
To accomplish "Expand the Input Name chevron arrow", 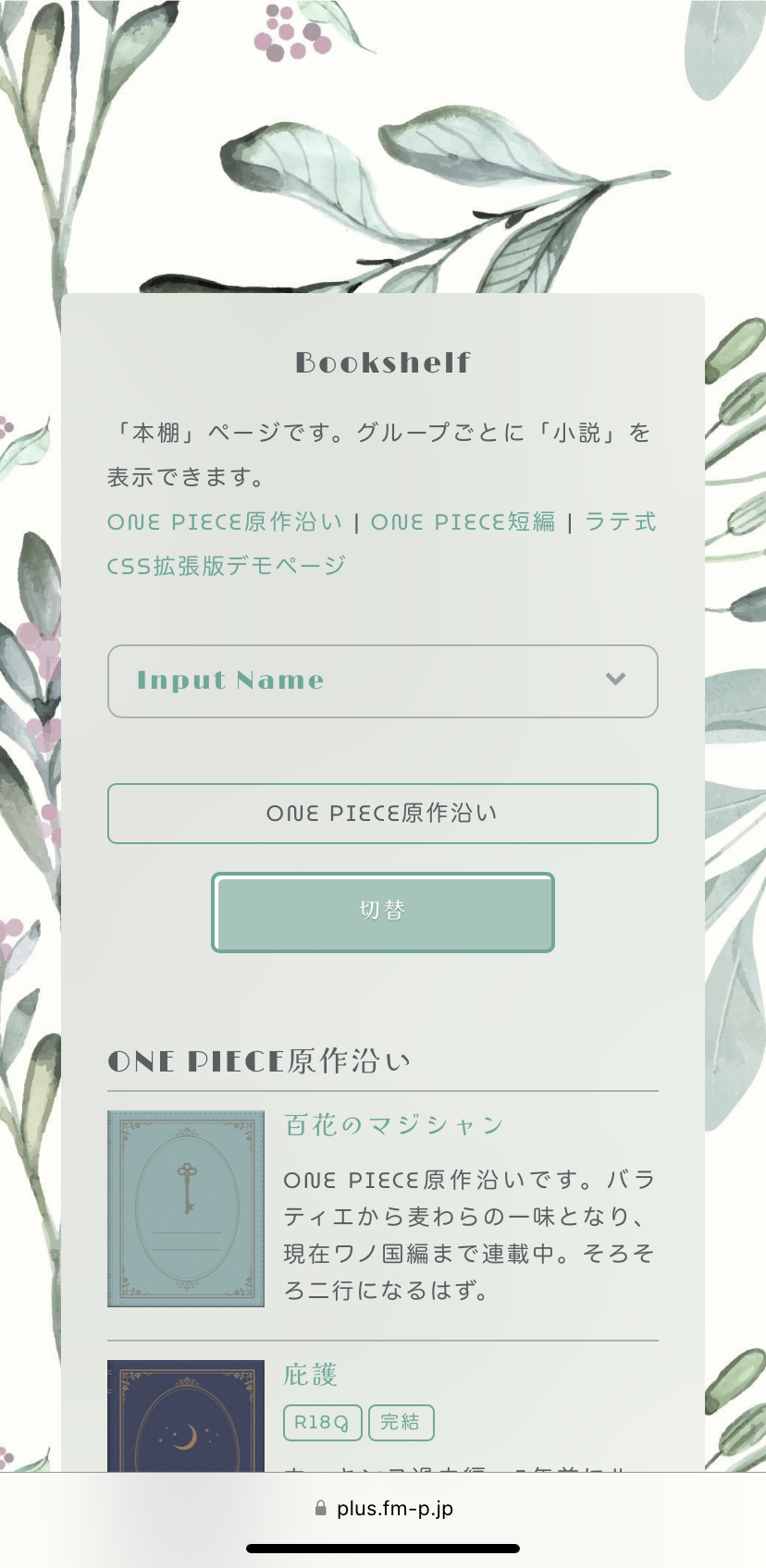I will [615, 680].
